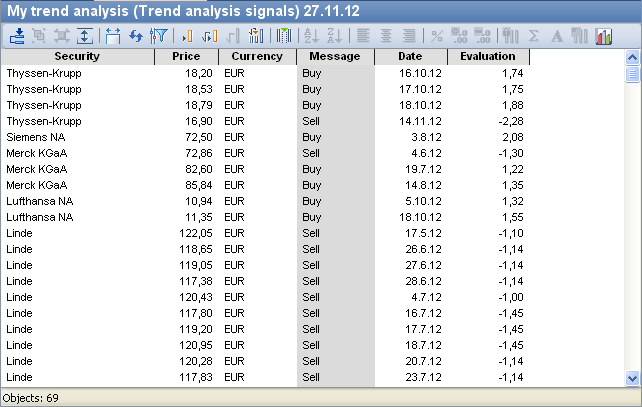The image size is (642, 407).
Task: Click the refresh arrows icon
Action: (x=135, y=36)
